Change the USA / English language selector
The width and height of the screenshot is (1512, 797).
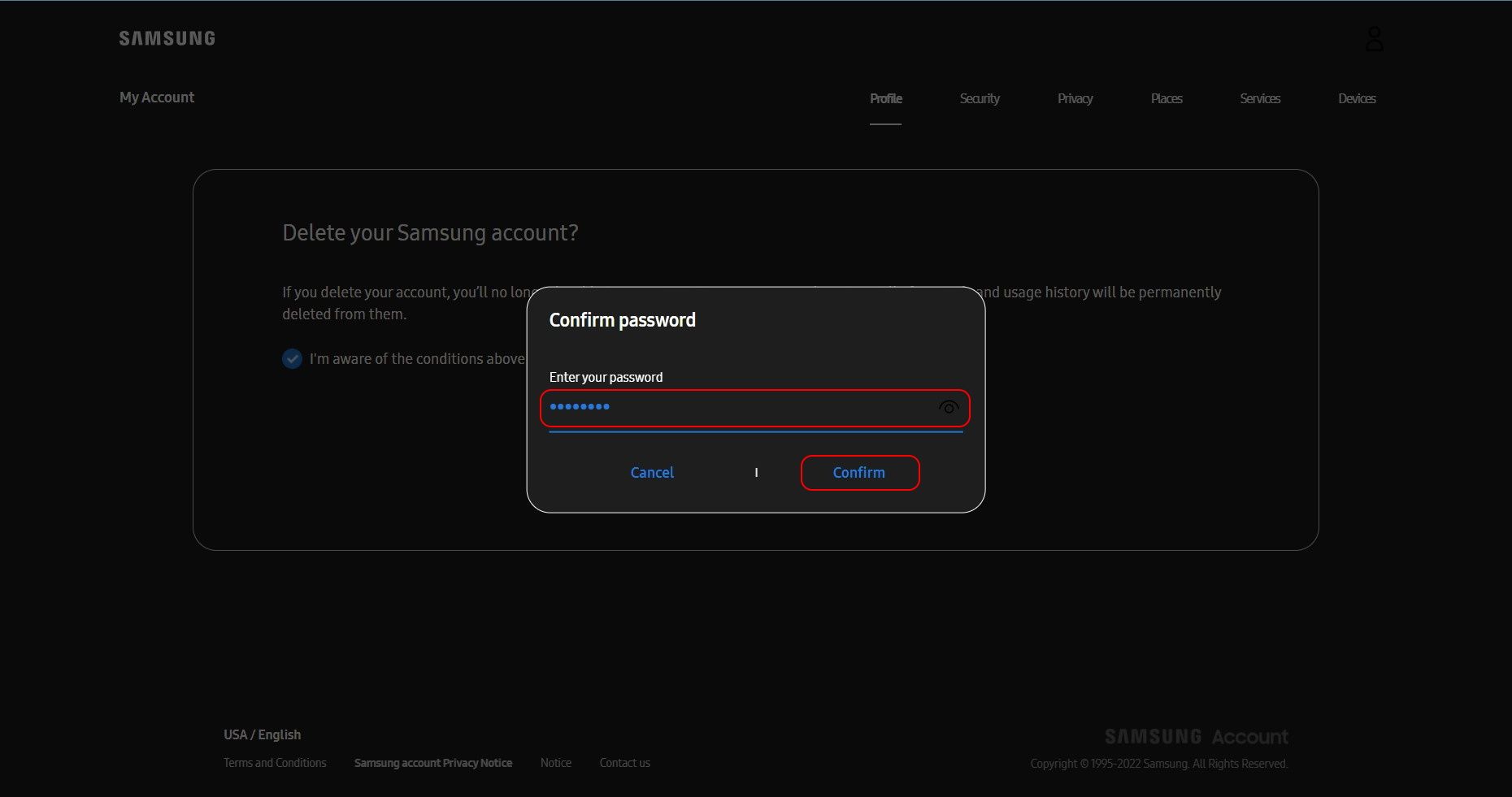point(262,734)
